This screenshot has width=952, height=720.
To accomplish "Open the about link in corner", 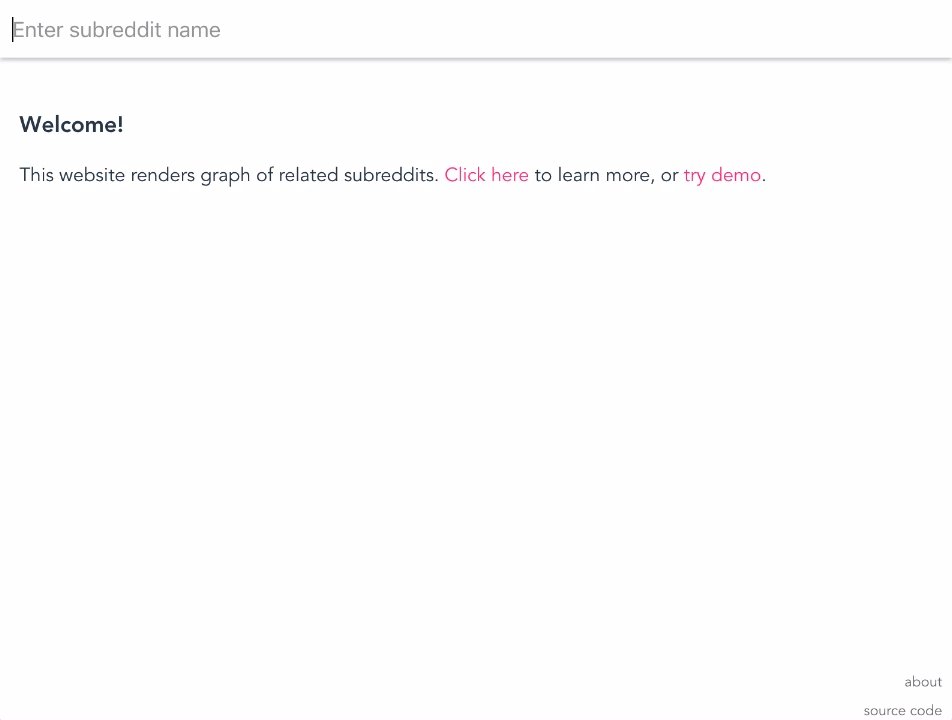I will click(922, 682).
